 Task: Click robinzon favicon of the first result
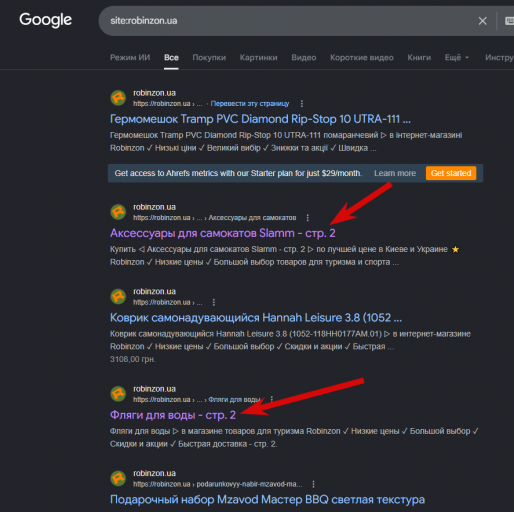click(x=118, y=98)
